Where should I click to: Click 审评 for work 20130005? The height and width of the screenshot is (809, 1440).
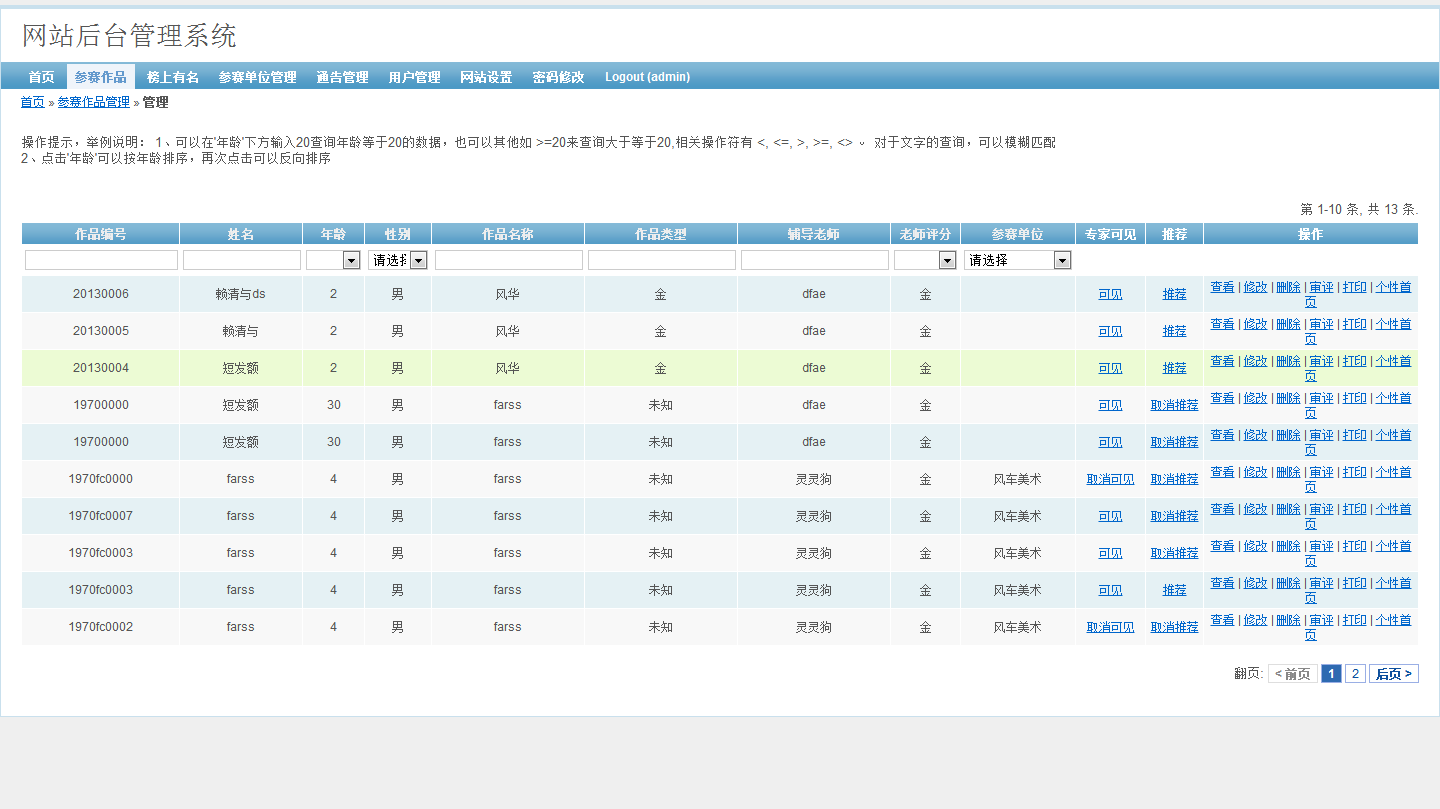click(1321, 324)
